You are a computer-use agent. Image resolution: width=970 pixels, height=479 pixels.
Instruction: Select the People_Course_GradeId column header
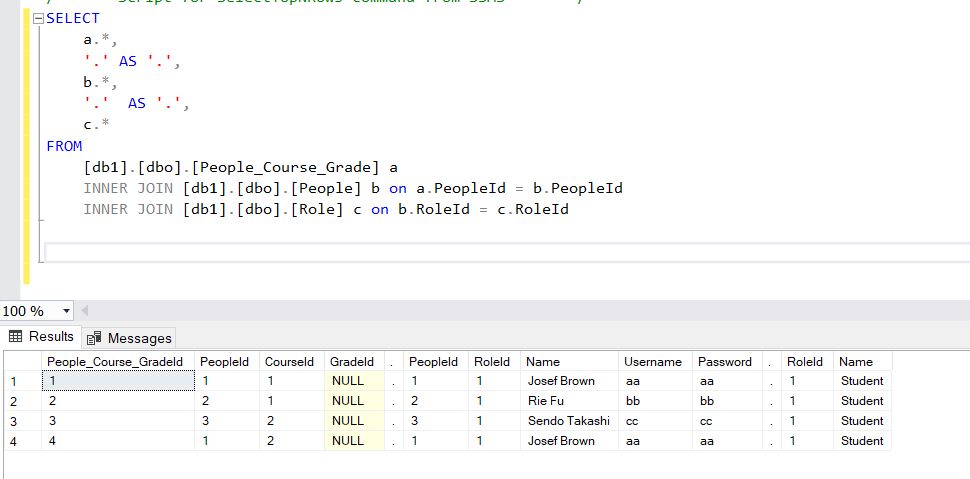[x=118, y=362]
